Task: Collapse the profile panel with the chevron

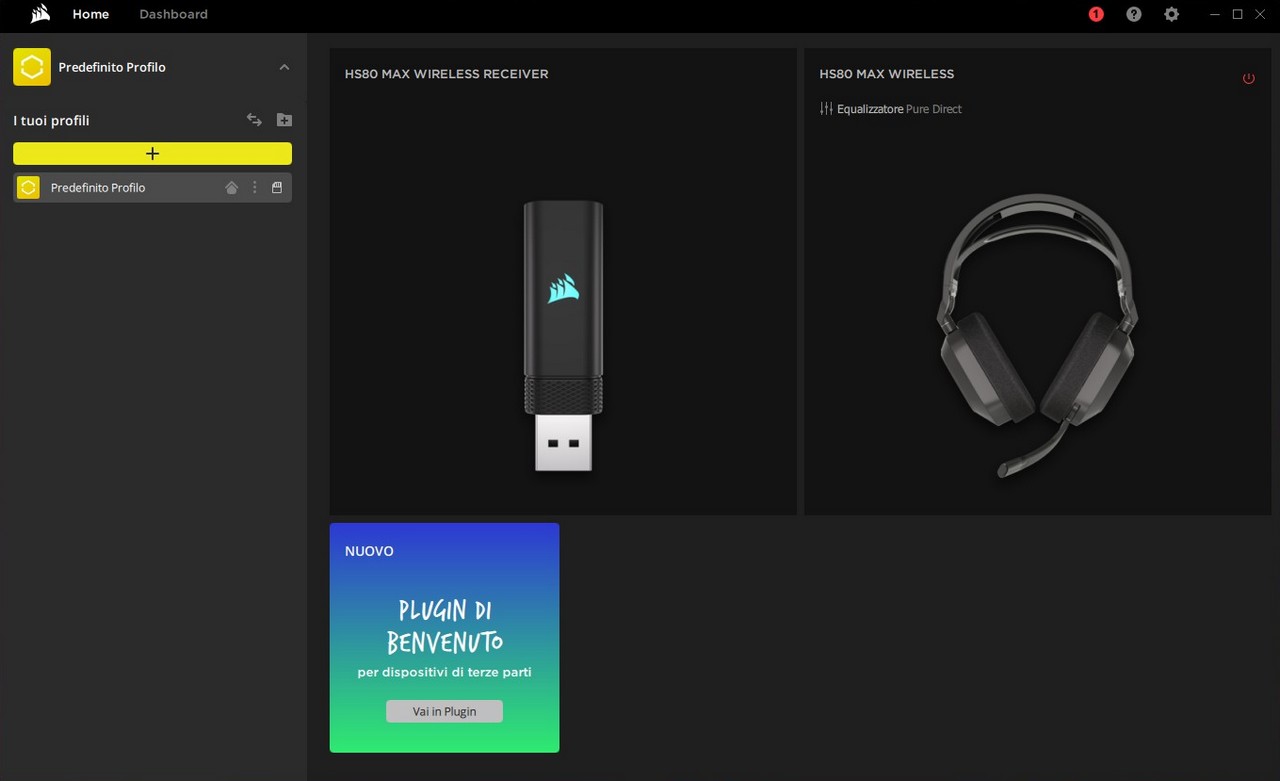Action: click(x=284, y=67)
